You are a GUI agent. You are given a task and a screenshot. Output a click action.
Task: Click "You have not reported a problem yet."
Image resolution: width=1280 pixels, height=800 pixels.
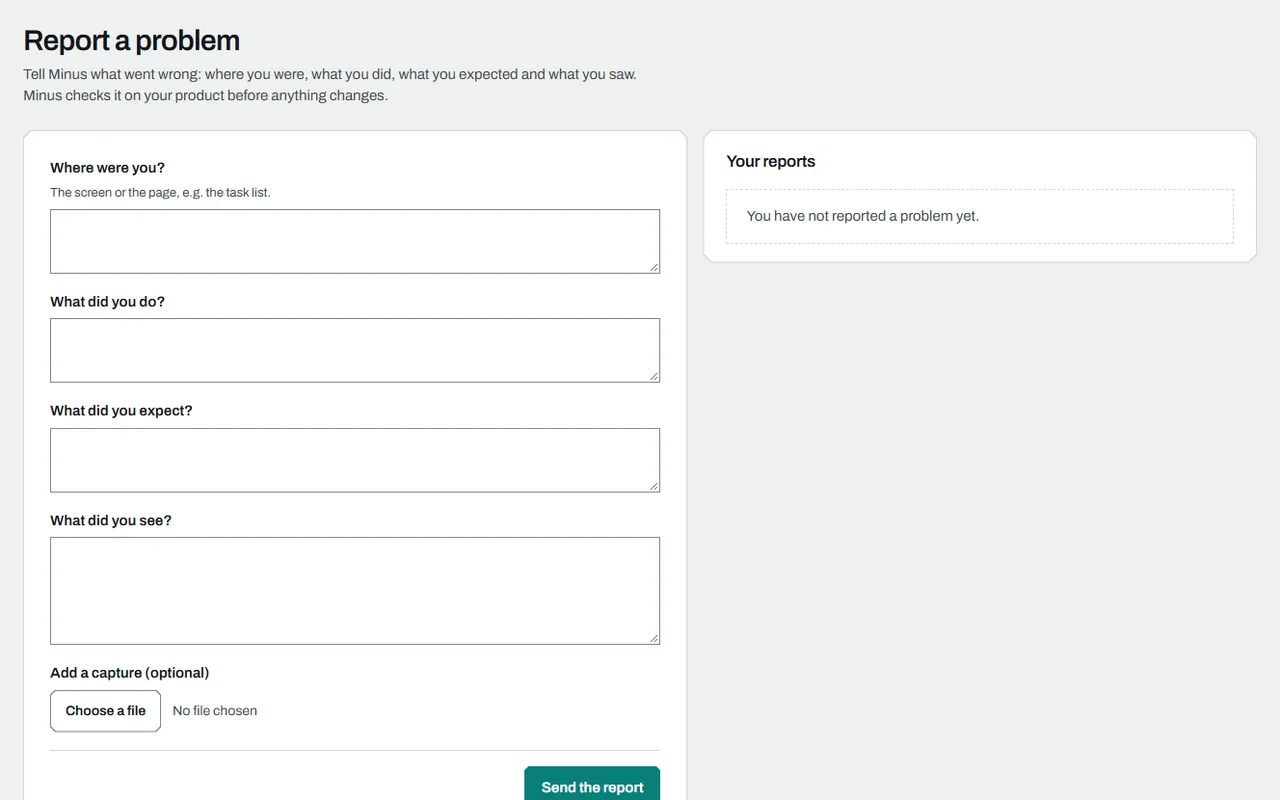(x=863, y=216)
